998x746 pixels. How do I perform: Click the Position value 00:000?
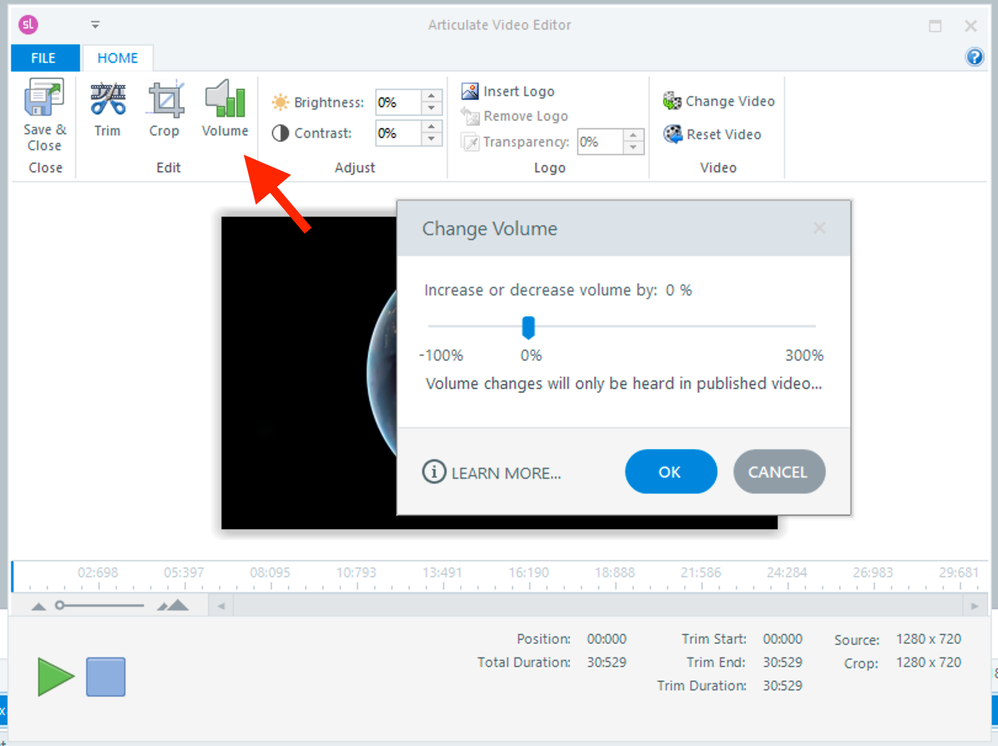point(607,638)
